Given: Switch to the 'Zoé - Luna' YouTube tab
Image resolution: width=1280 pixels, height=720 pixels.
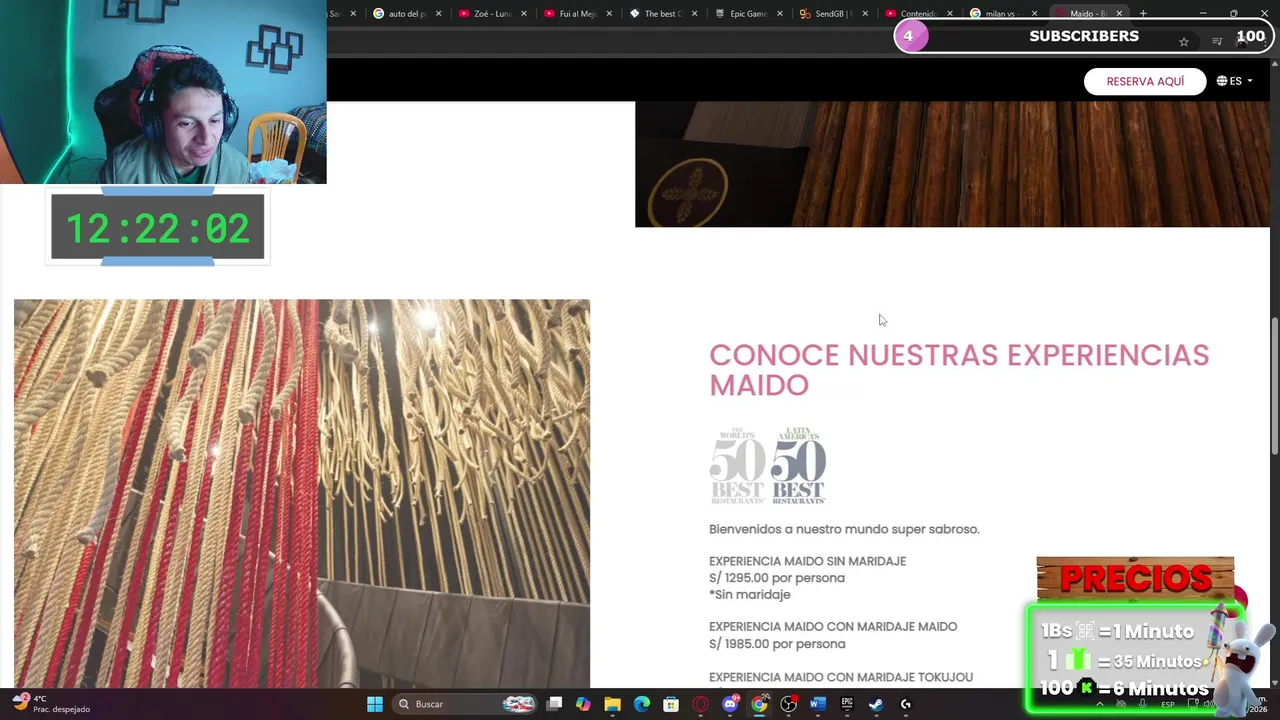Looking at the screenshot, I should [x=492, y=13].
